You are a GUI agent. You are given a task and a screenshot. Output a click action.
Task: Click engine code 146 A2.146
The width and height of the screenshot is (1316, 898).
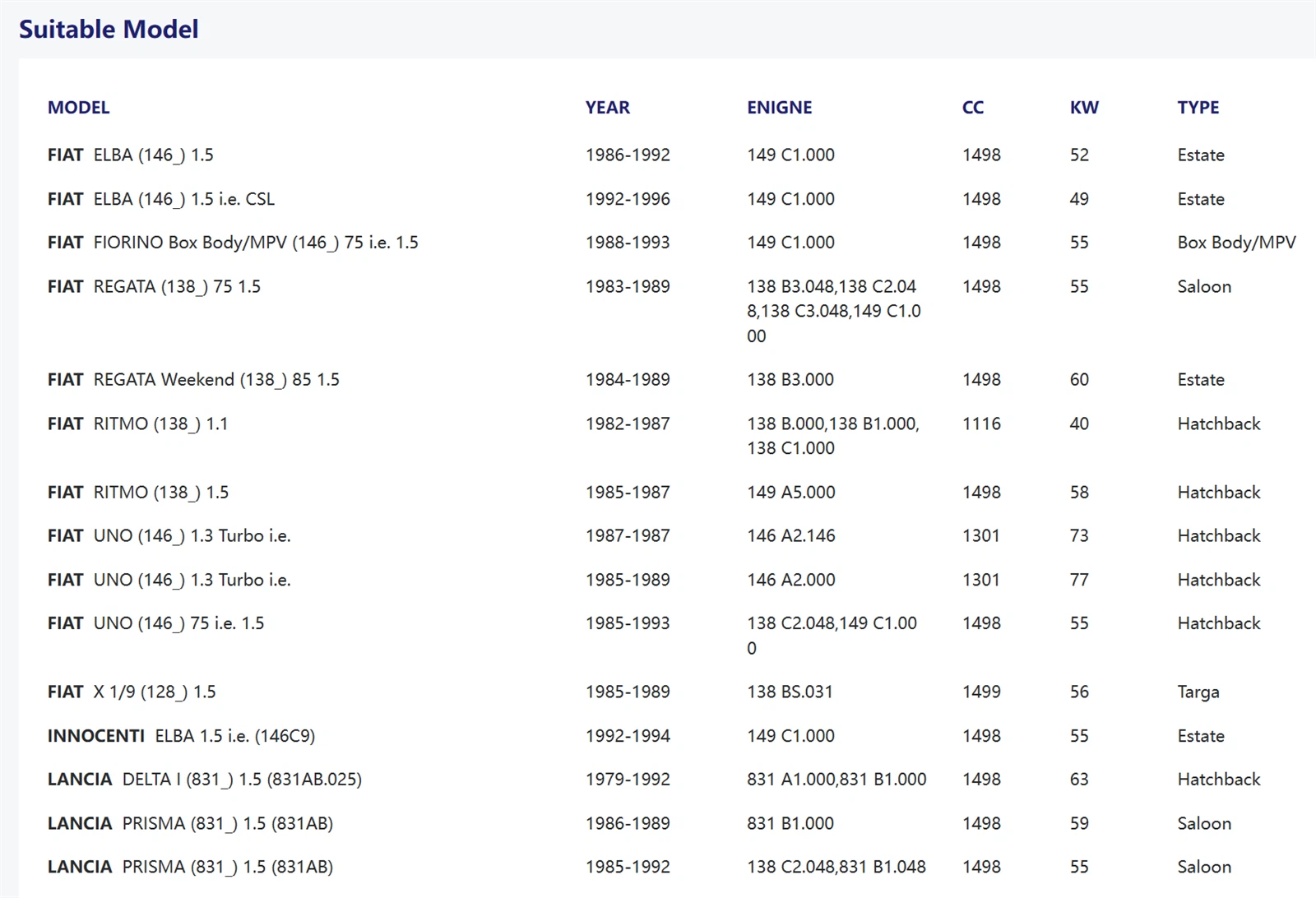coord(790,536)
